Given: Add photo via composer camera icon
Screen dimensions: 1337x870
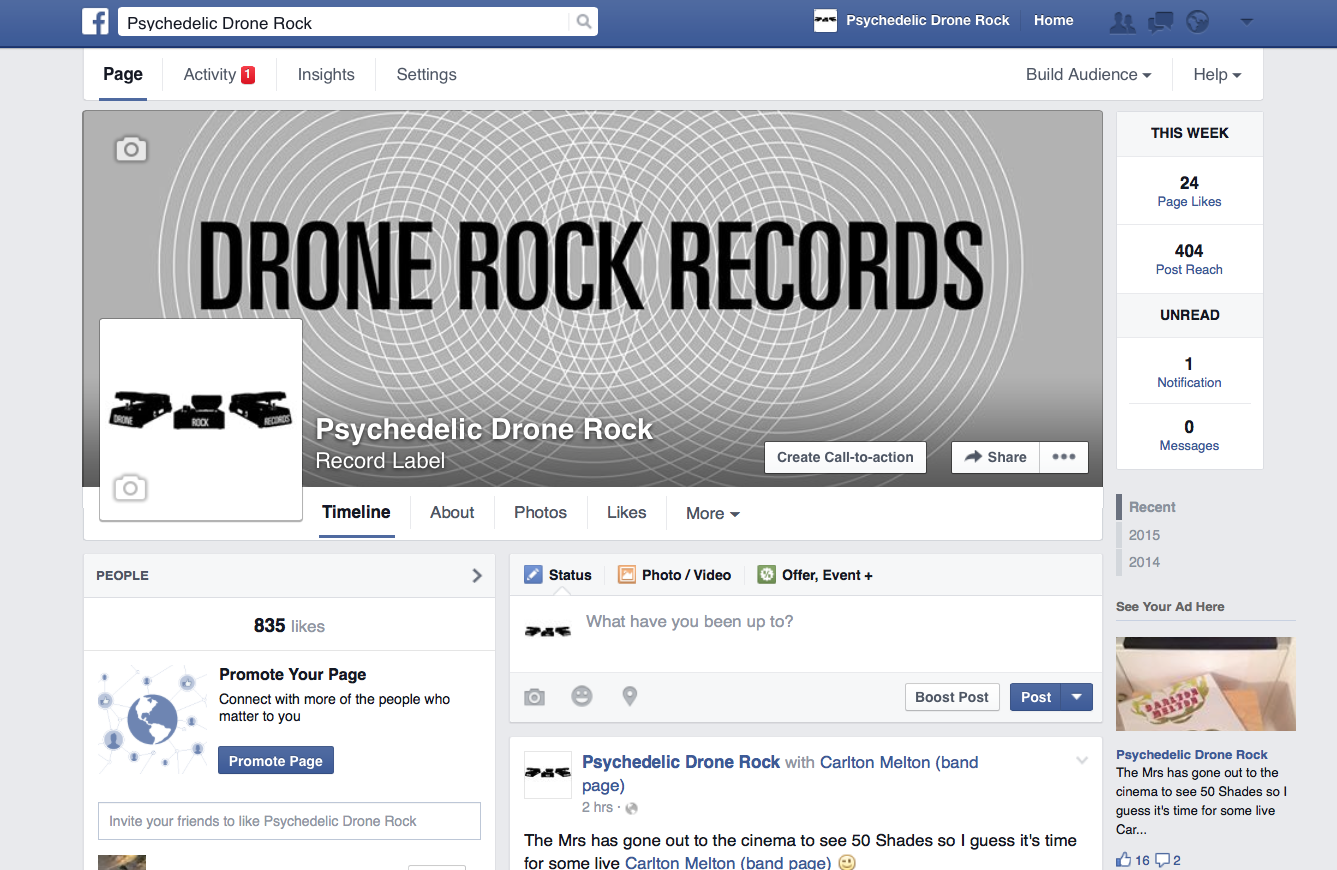Looking at the screenshot, I should click(535, 697).
